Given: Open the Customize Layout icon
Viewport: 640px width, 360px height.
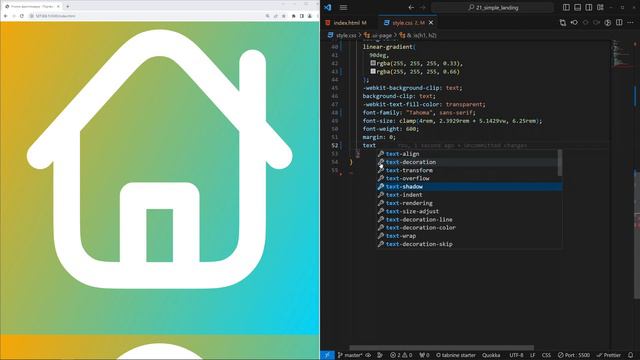Looking at the screenshot, I should click(600, 7).
